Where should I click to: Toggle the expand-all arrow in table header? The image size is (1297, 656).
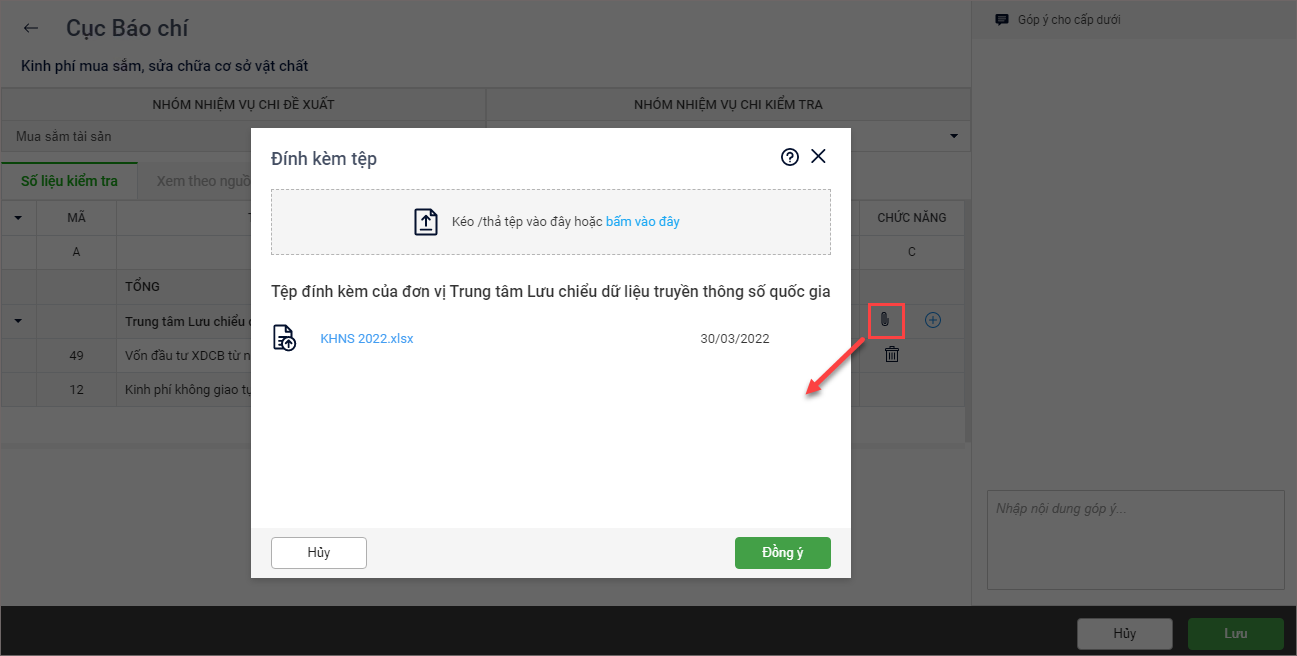click(18, 217)
